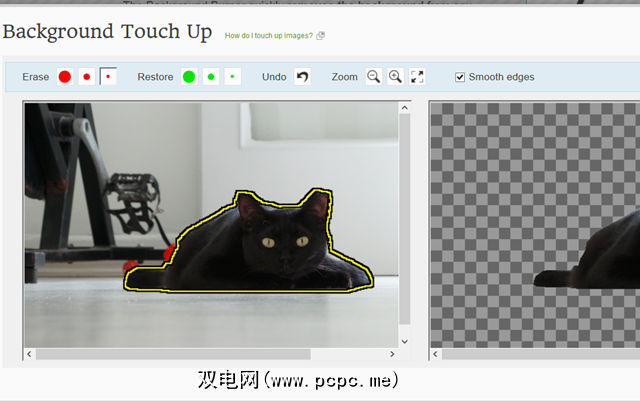640x403 pixels.
Task: Click the left arrow of the preview pane's scrollbar
Action: point(436,354)
